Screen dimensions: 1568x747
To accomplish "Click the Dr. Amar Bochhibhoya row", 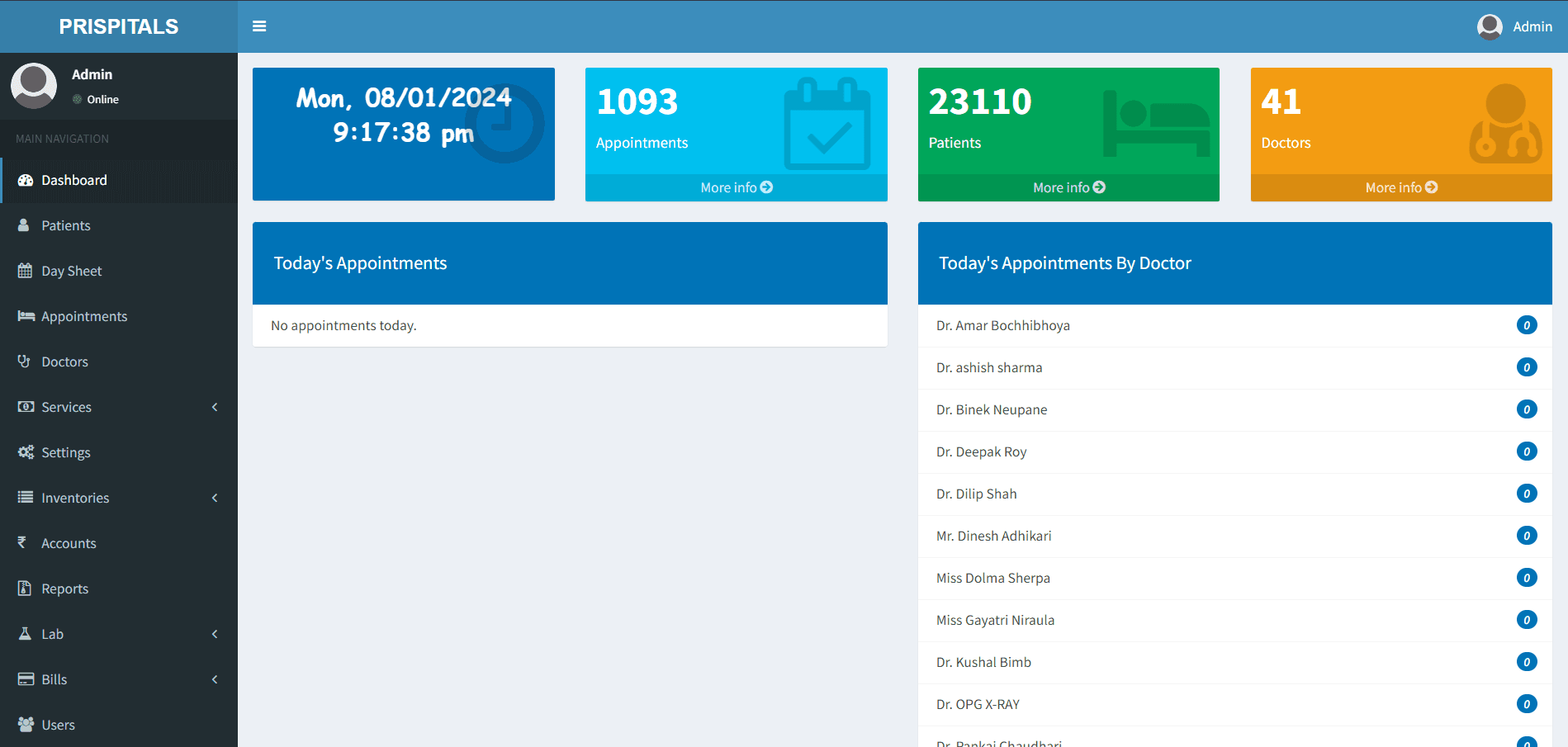I will point(1235,326).
